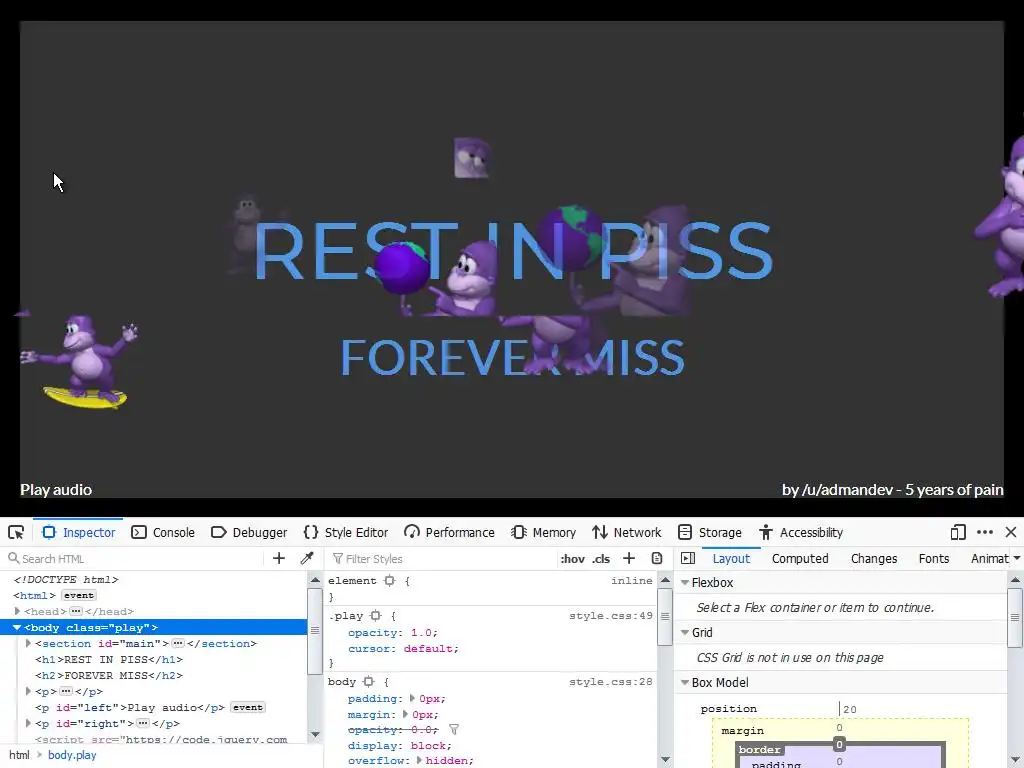Collapse the Grid section
The image size is (1024, 768).
[x=685, y=633]
